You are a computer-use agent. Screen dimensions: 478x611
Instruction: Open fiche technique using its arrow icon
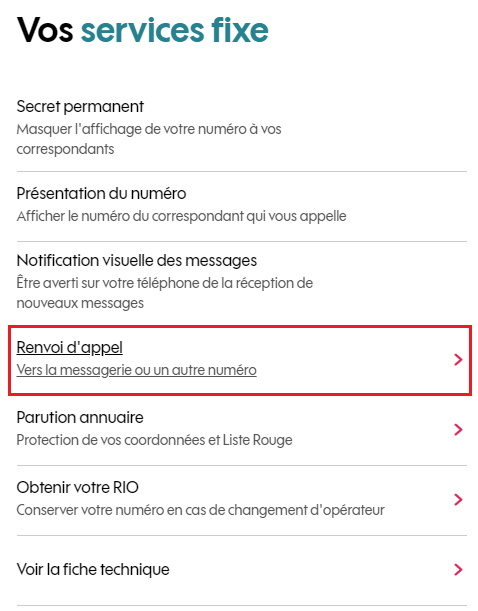pos(458,570)
